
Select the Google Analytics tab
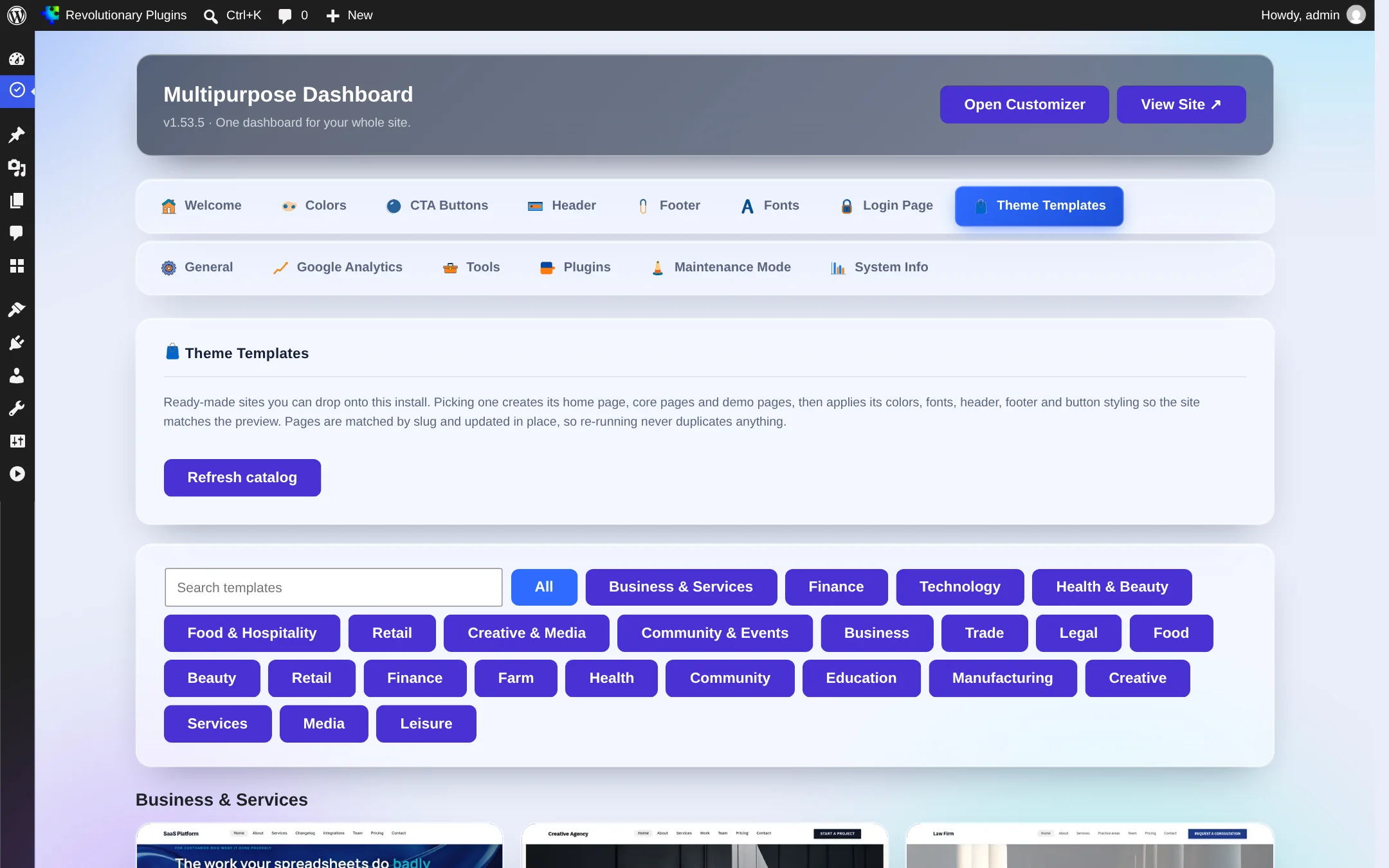pyautogui.click(x=338, y=267)
